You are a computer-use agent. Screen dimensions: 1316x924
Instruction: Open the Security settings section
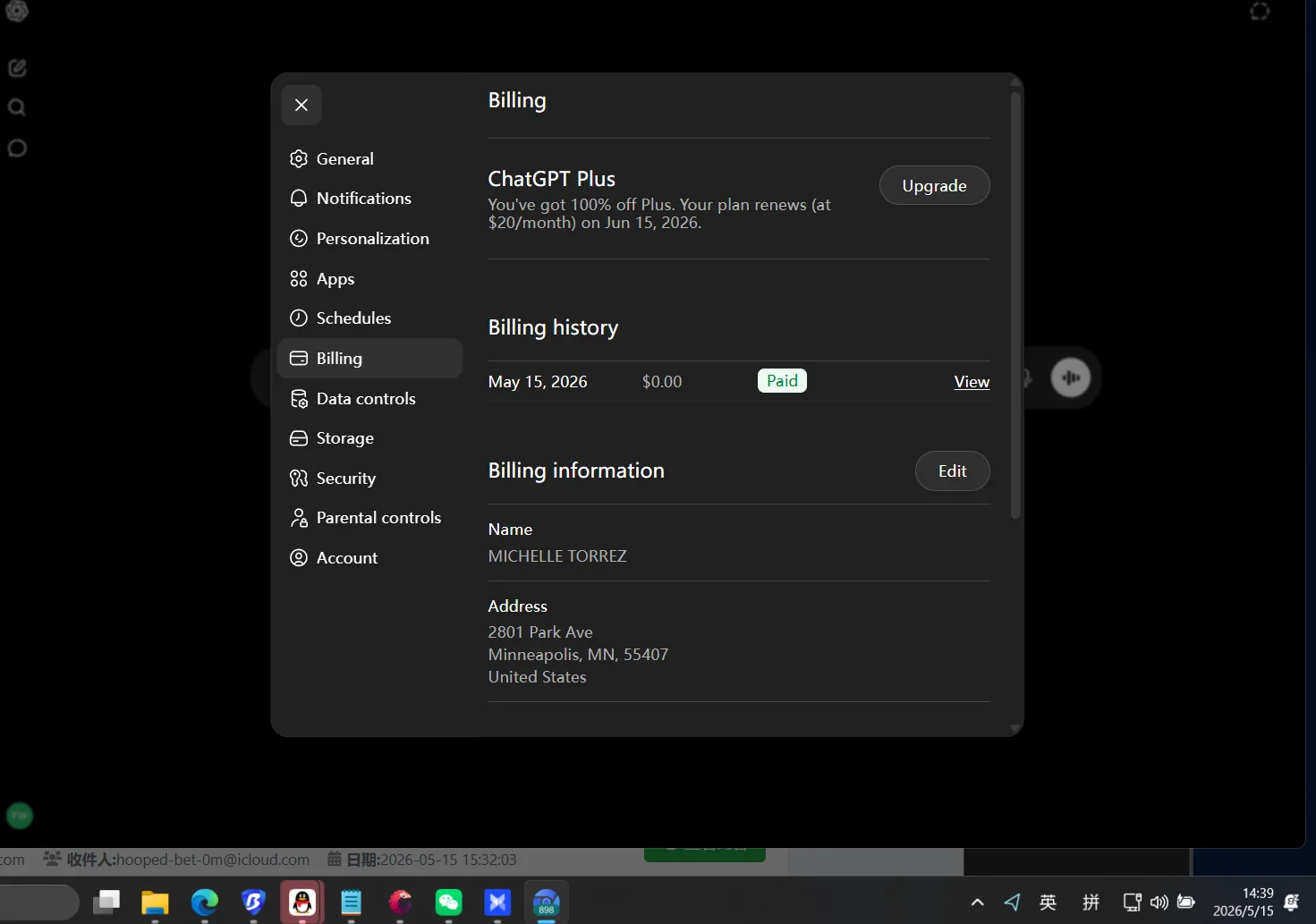(x=370, y=479)
